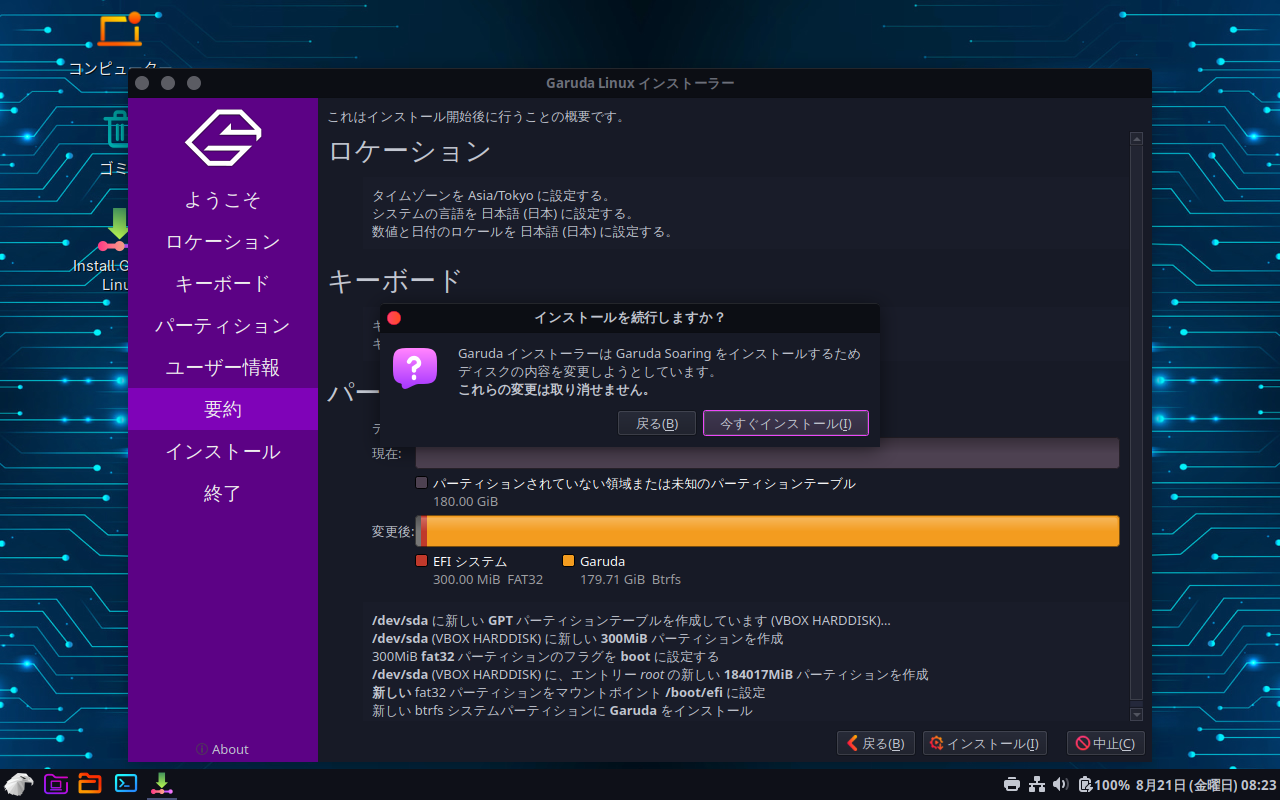Open the network tray icon

pyautogui.click(x=1037, y=784)
